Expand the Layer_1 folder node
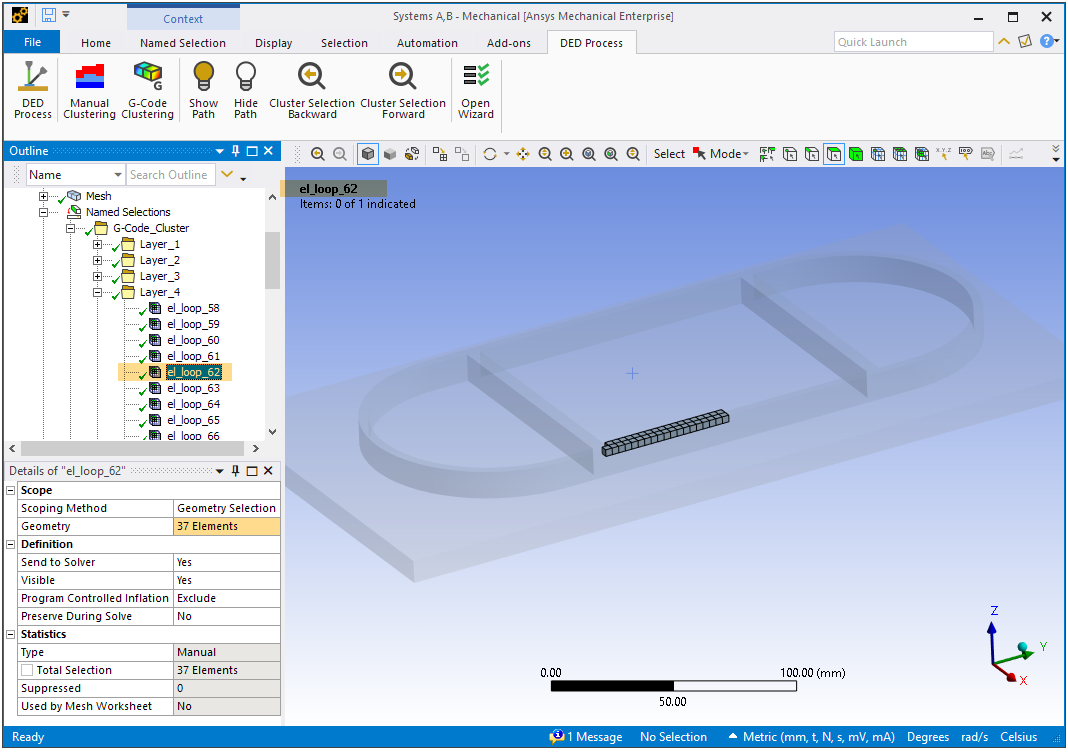Screen dimensions: 1068x752 [x=97, y=245]
